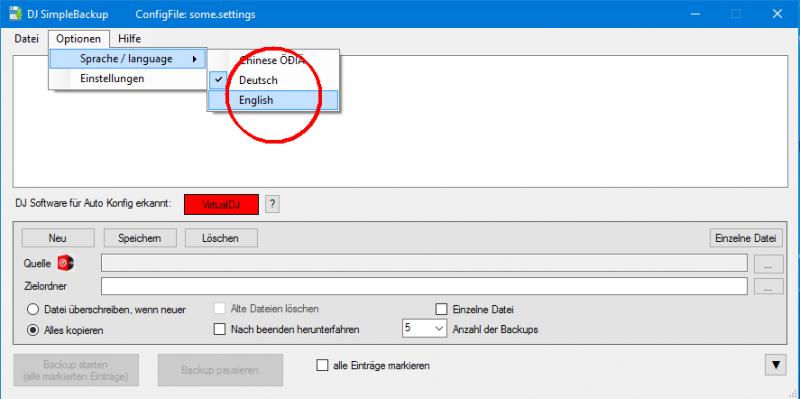Browse for Zielordner with ellipsis button

click(x=769, y=286)
